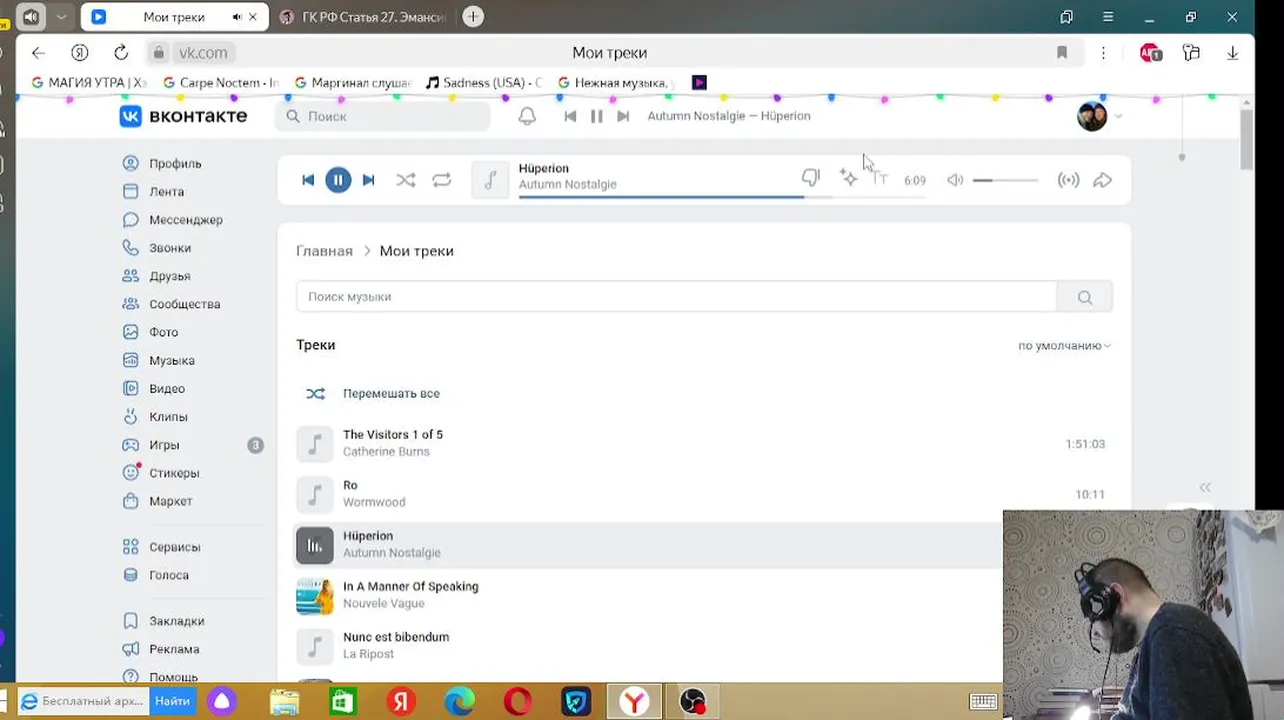Click header previous track button
The height and width of the screenshot is (720, 1284).
[570, 116]
